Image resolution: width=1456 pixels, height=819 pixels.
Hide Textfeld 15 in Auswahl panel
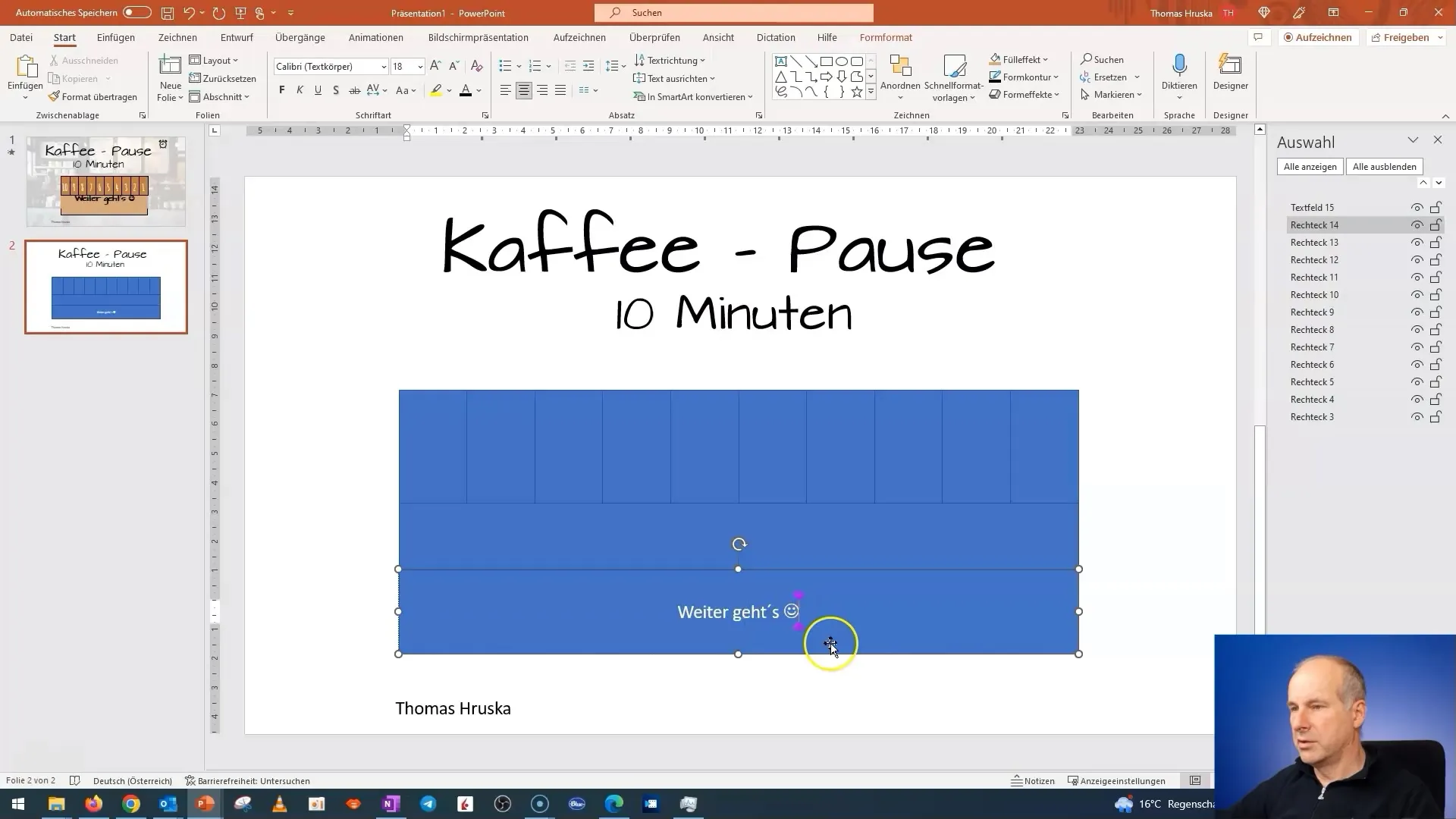pyautogui.click(x=1417, y=207)
